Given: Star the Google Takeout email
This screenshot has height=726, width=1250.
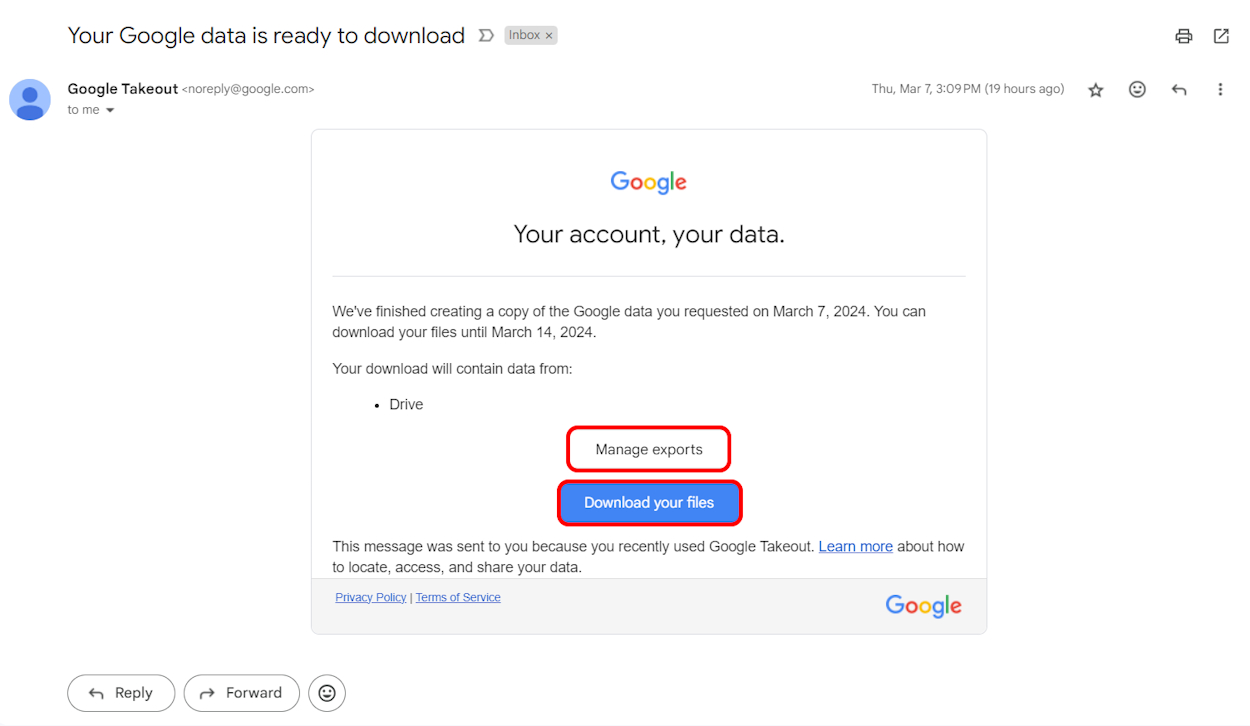Looking at the screenshot, I should coord(1095,89).
